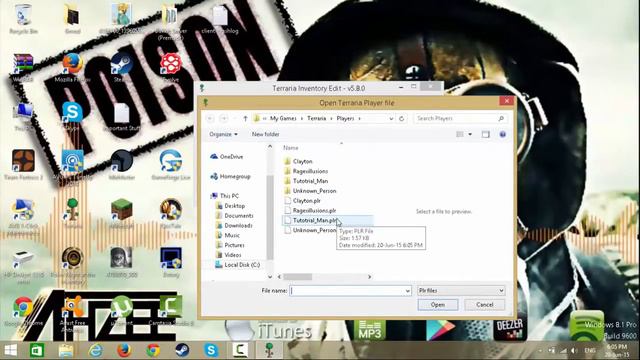Select Documents in the navigation pane
The image size is (640, 360).
pos(234,216)
